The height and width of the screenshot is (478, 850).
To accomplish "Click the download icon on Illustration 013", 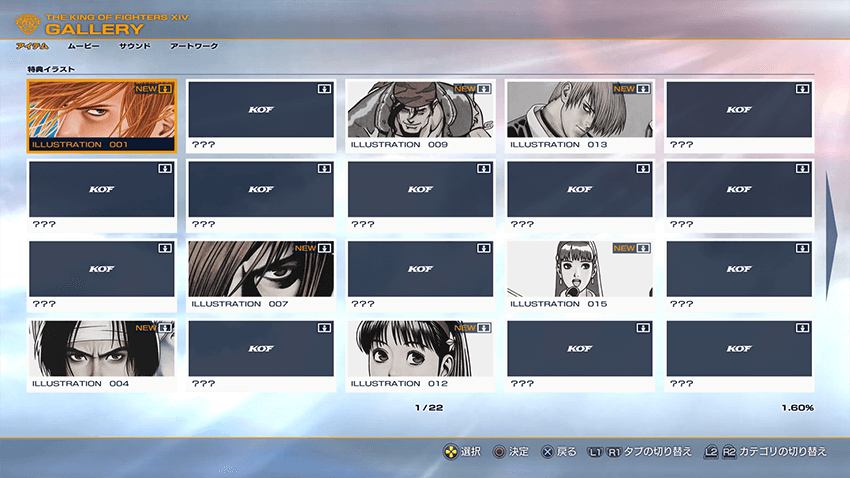I will point(643,89).
